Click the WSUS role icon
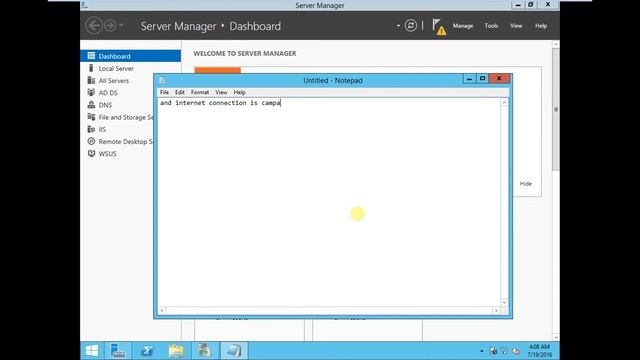 point(91,153)
